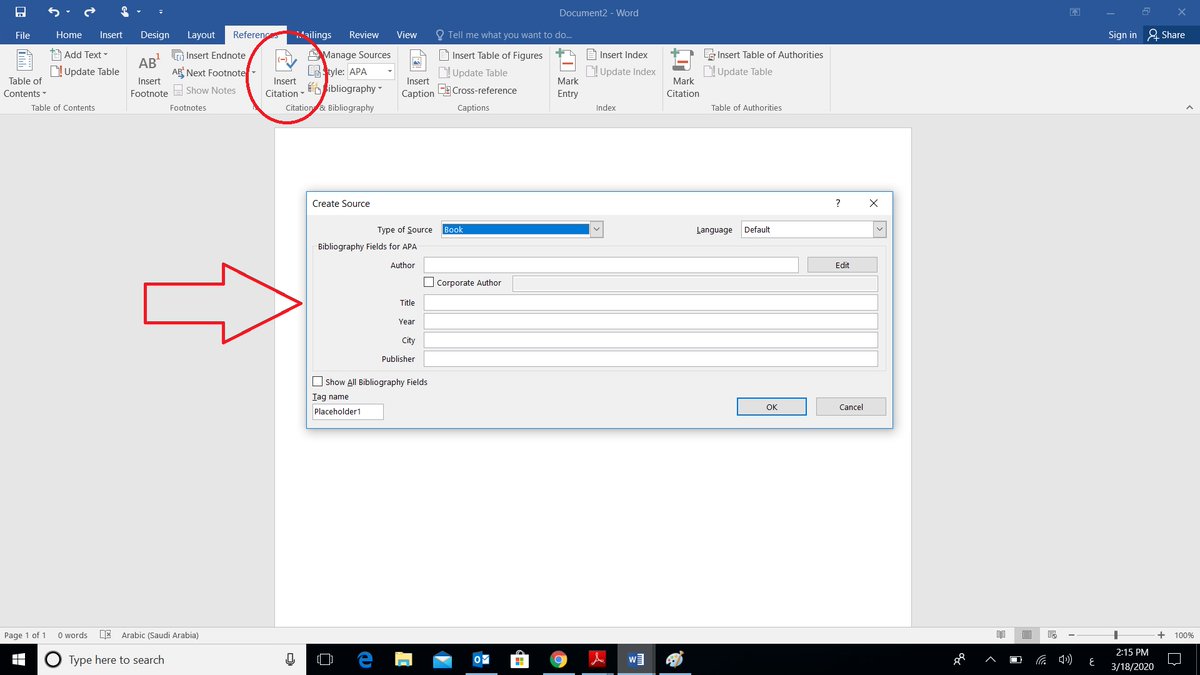The height and width of the screenshot is (675, 1200).
Task: Click Mark Citation
Action: (x=683, y=73)
